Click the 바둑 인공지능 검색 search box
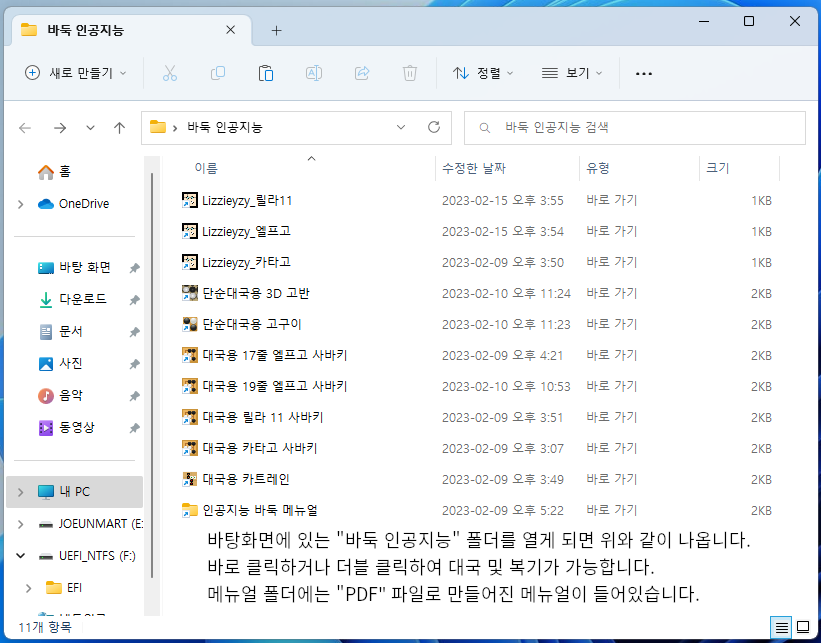Screen dimensions: 821x643 pyautogui.click(x=635, y=127)
